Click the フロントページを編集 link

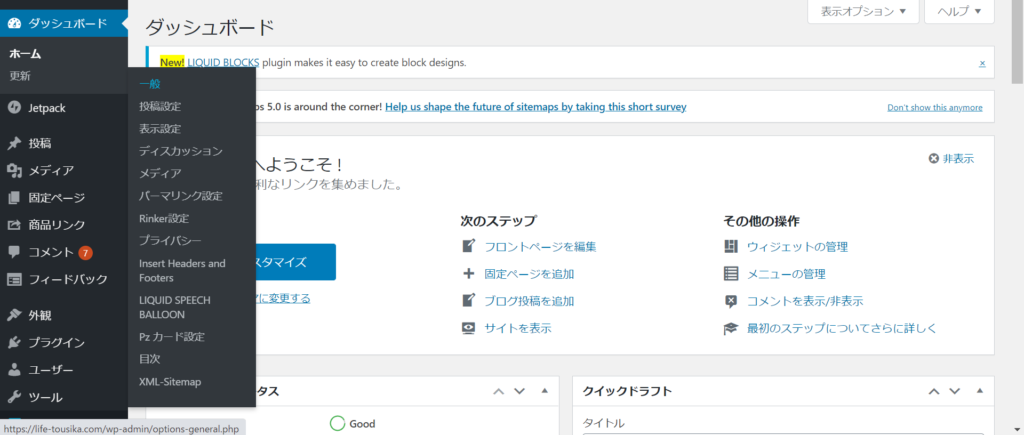(540, 247)
